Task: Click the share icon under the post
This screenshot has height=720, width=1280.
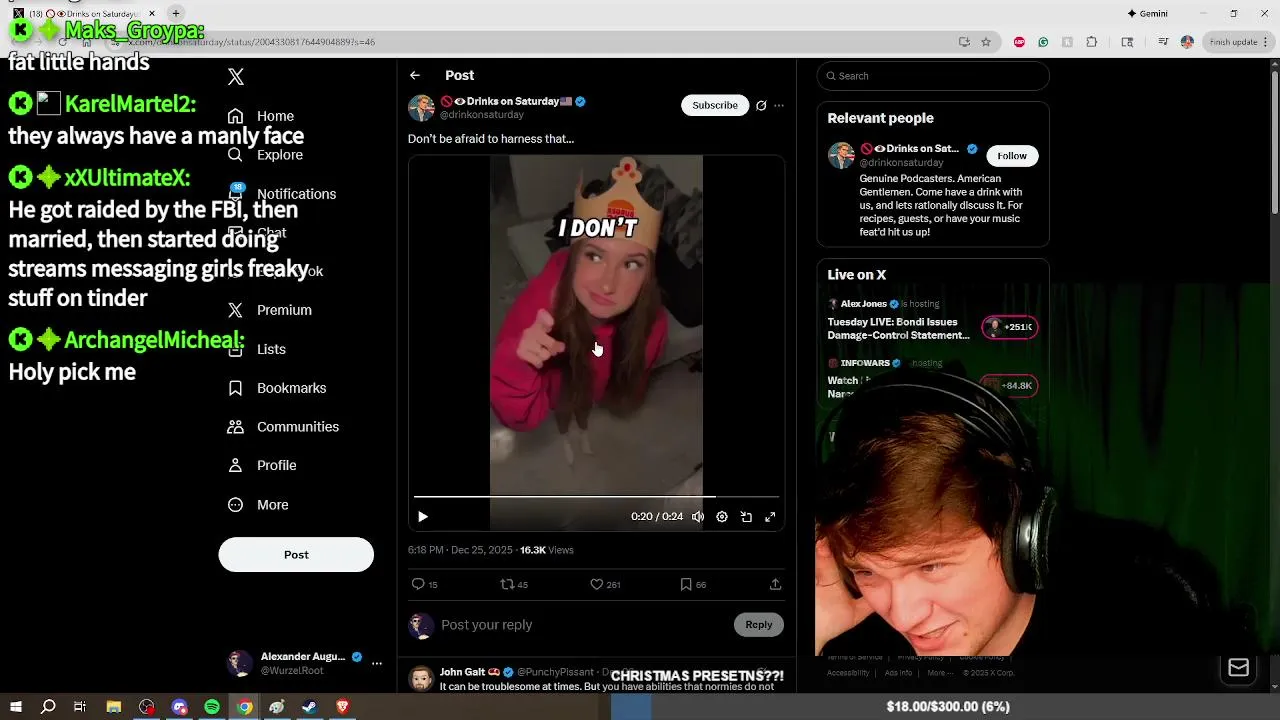Action: (x=775, y=584)
